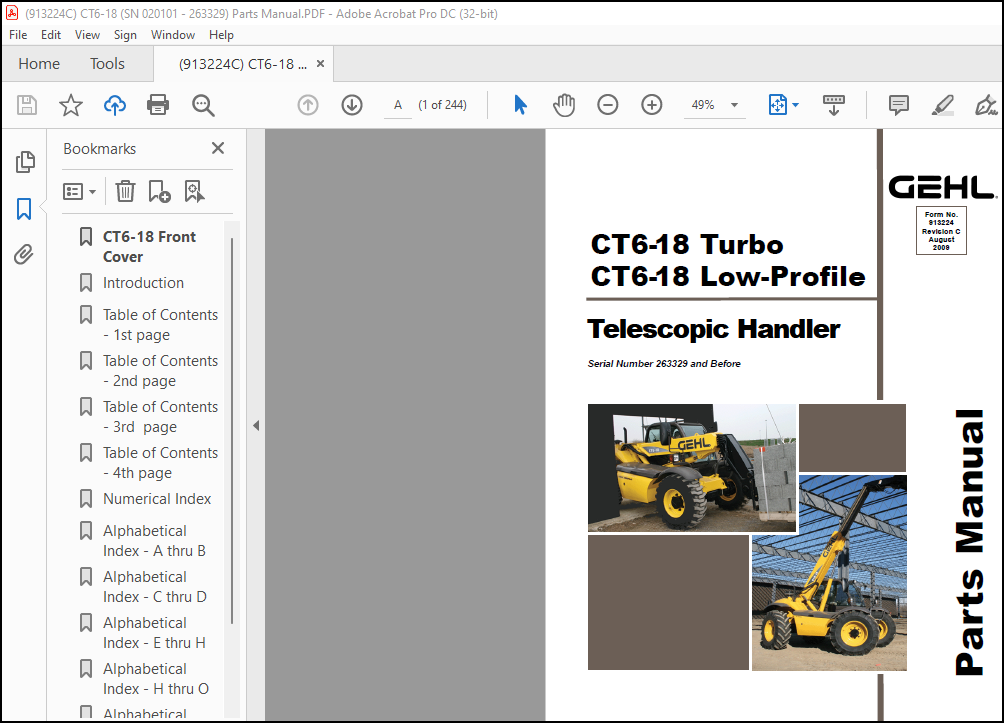Click the 'Telescopic Handler' heading
This screenshot has width=1004, height=723.
click(x=713, y=329)
